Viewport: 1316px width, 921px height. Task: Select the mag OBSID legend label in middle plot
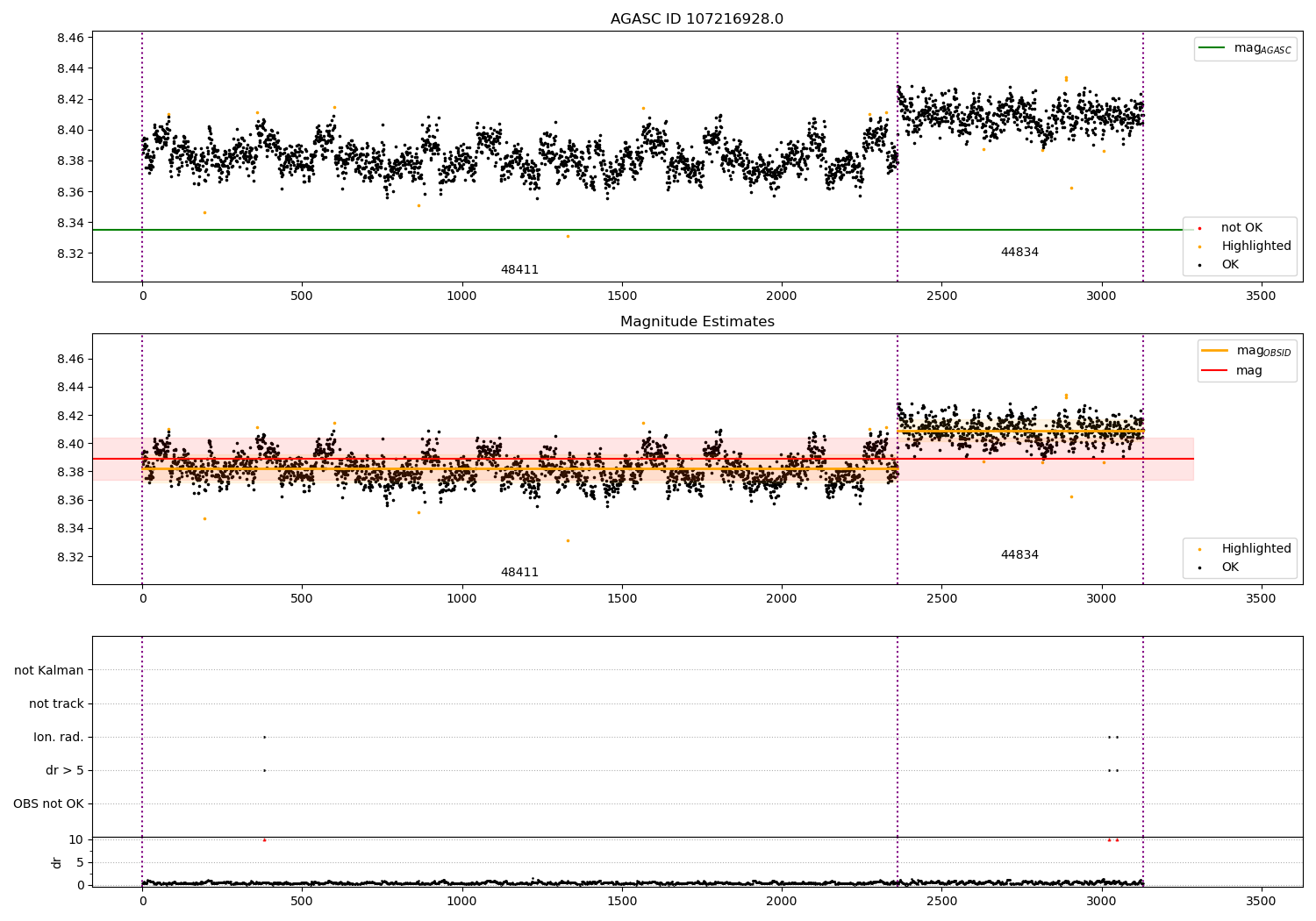pos(1264,351)
